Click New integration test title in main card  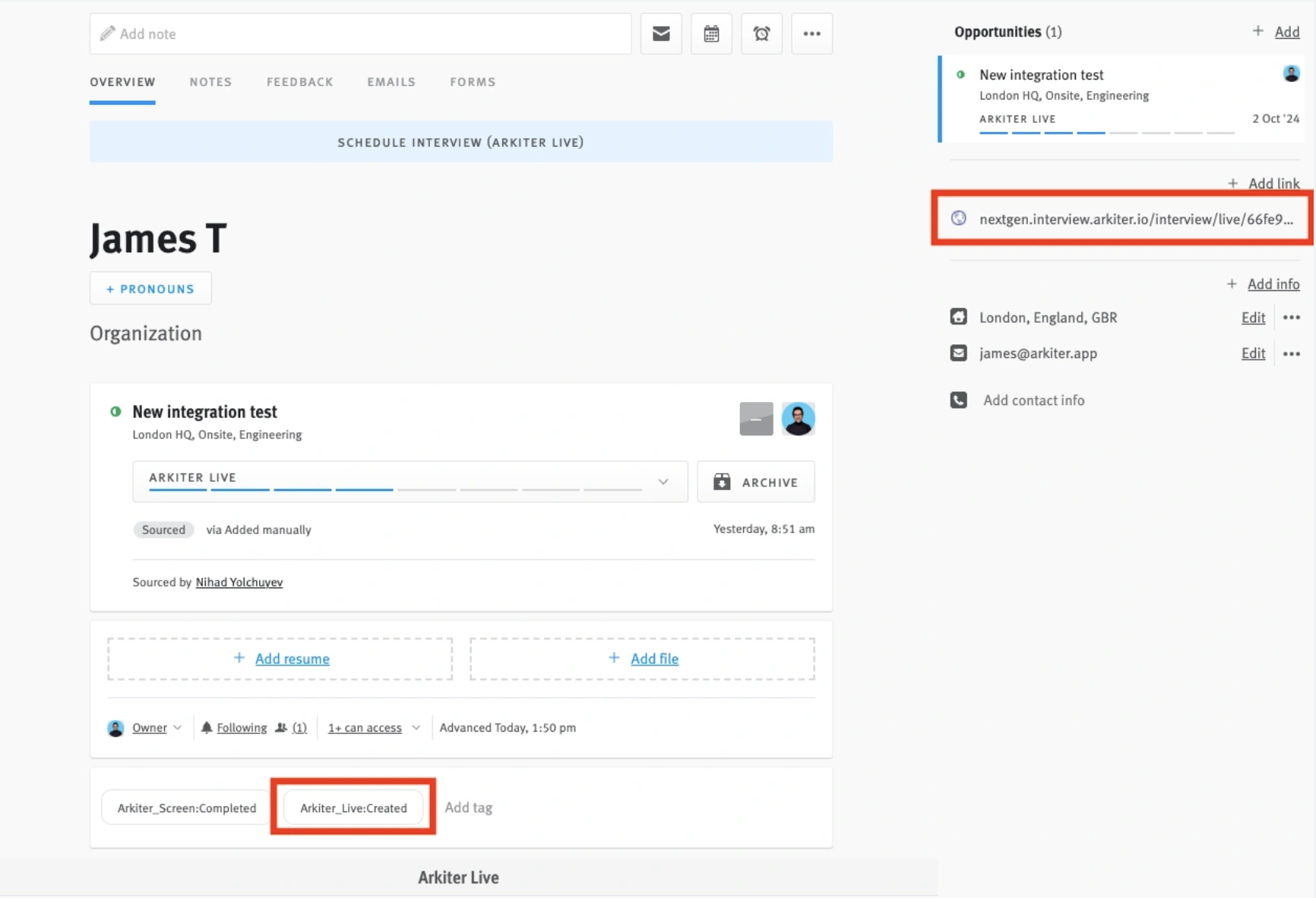coord(204,412)
